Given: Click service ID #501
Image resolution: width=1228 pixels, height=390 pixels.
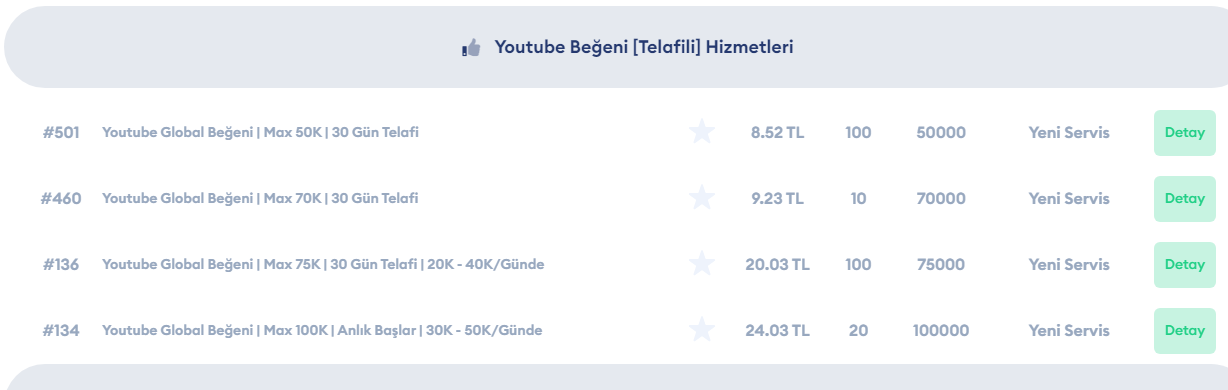Looking at the screenshot, I should point(61,132).
